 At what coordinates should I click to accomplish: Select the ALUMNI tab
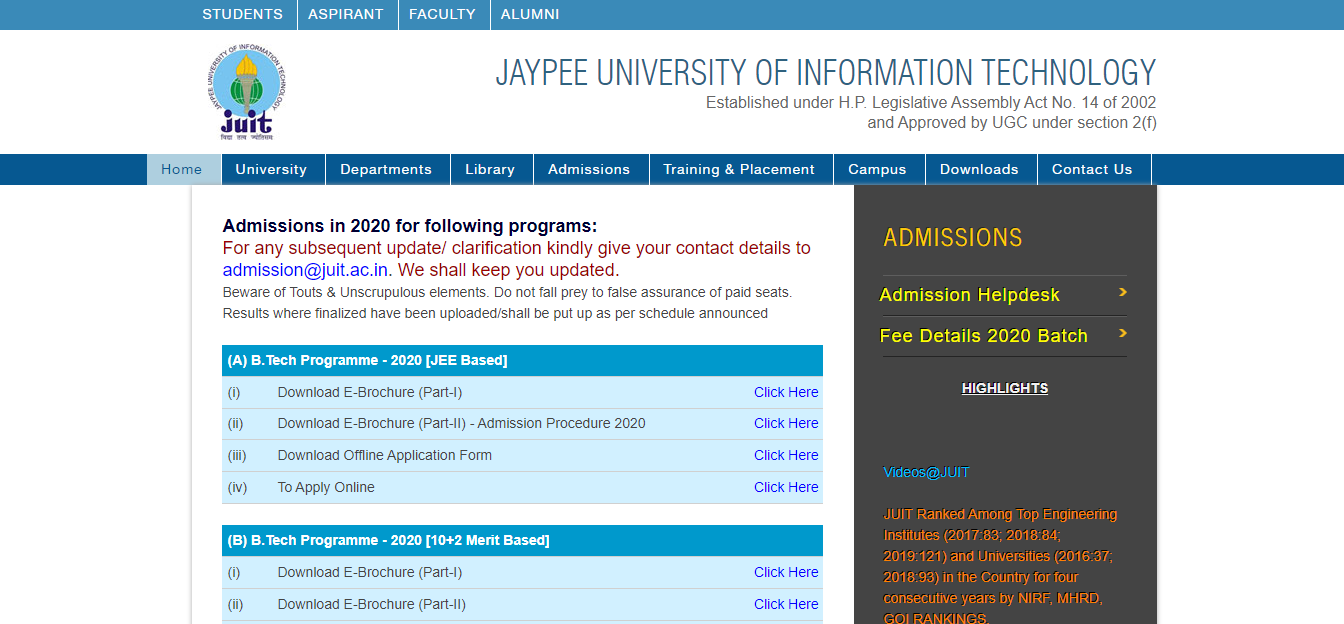tap(529, 14)
